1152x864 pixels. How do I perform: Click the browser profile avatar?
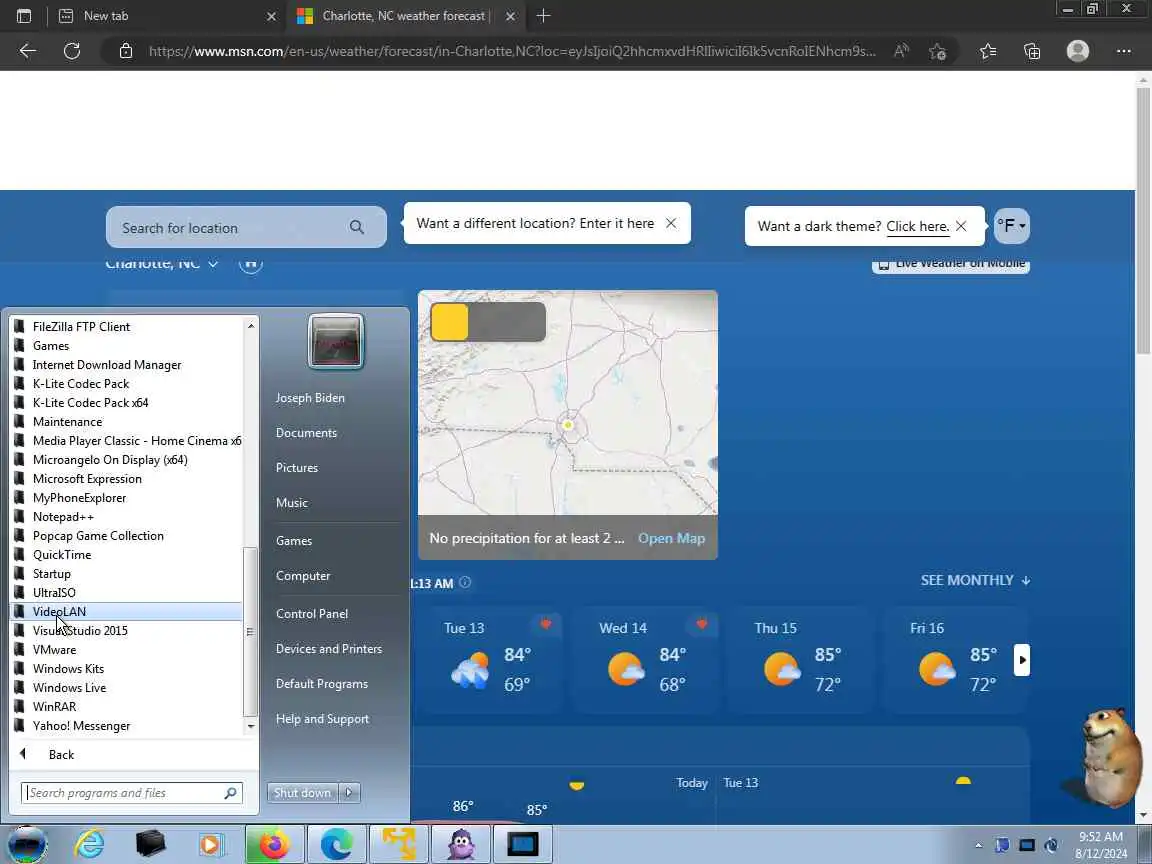click(1078, 51)
